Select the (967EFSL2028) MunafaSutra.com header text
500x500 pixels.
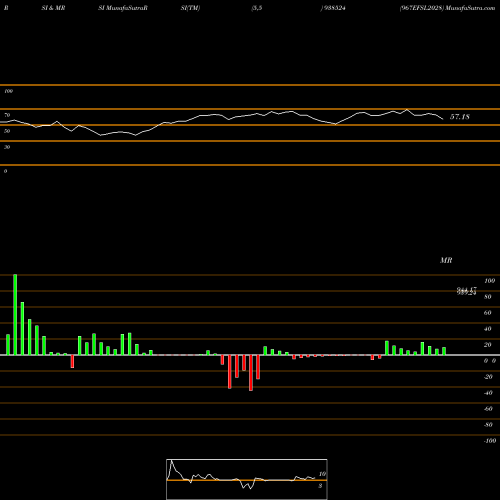(x=447, y=8)
